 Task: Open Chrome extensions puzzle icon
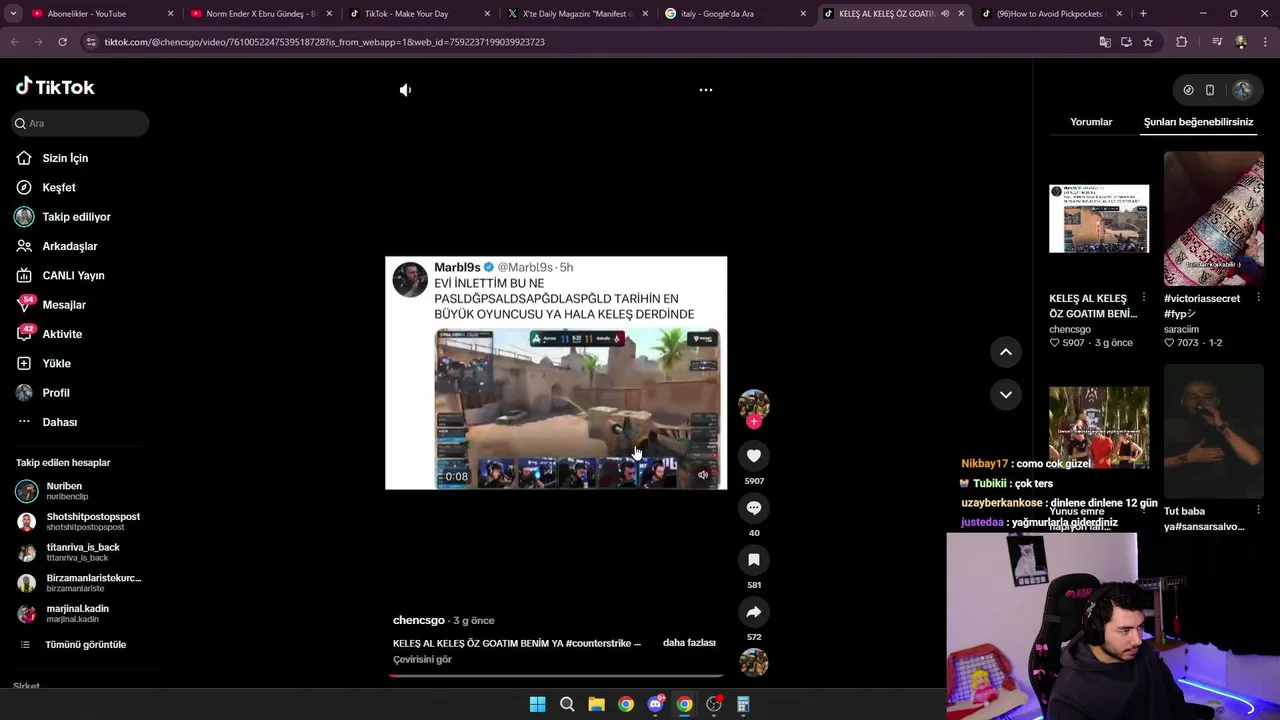tap(1182, 42)
